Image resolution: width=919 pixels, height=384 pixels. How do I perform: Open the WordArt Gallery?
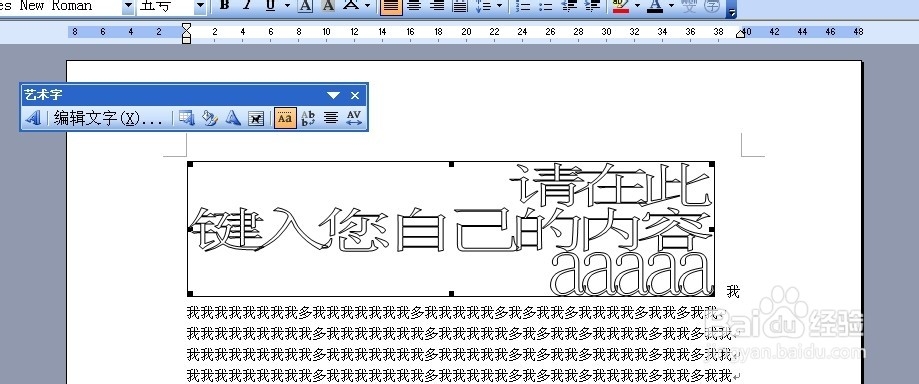pyautogui.click(x=186, y=118)
